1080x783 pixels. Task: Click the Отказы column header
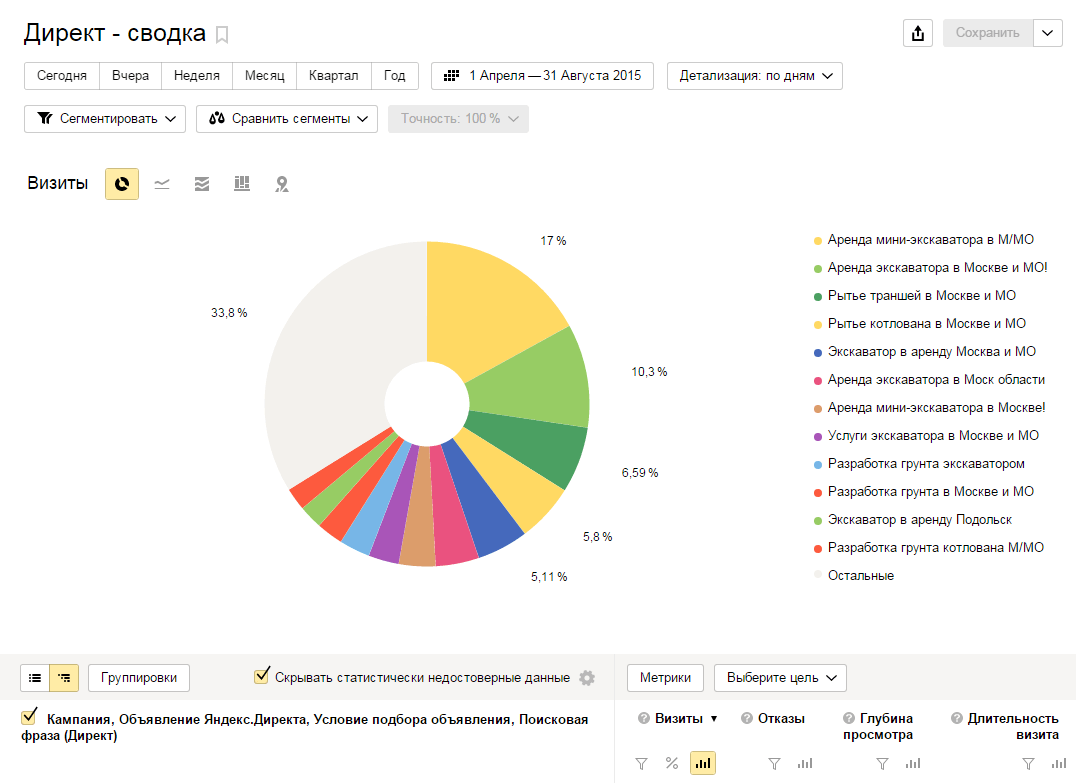click(x=781, y=718)
